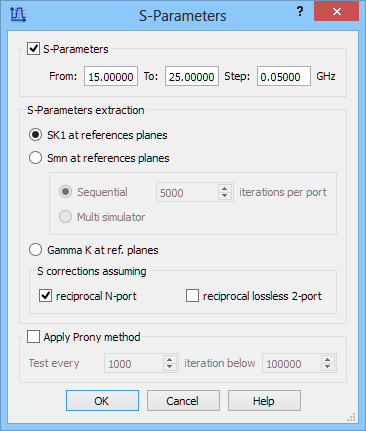The width and height of the screenshot is (366, 431).
Task: Click the Step frequency field
Action: [x=284, y=76]
